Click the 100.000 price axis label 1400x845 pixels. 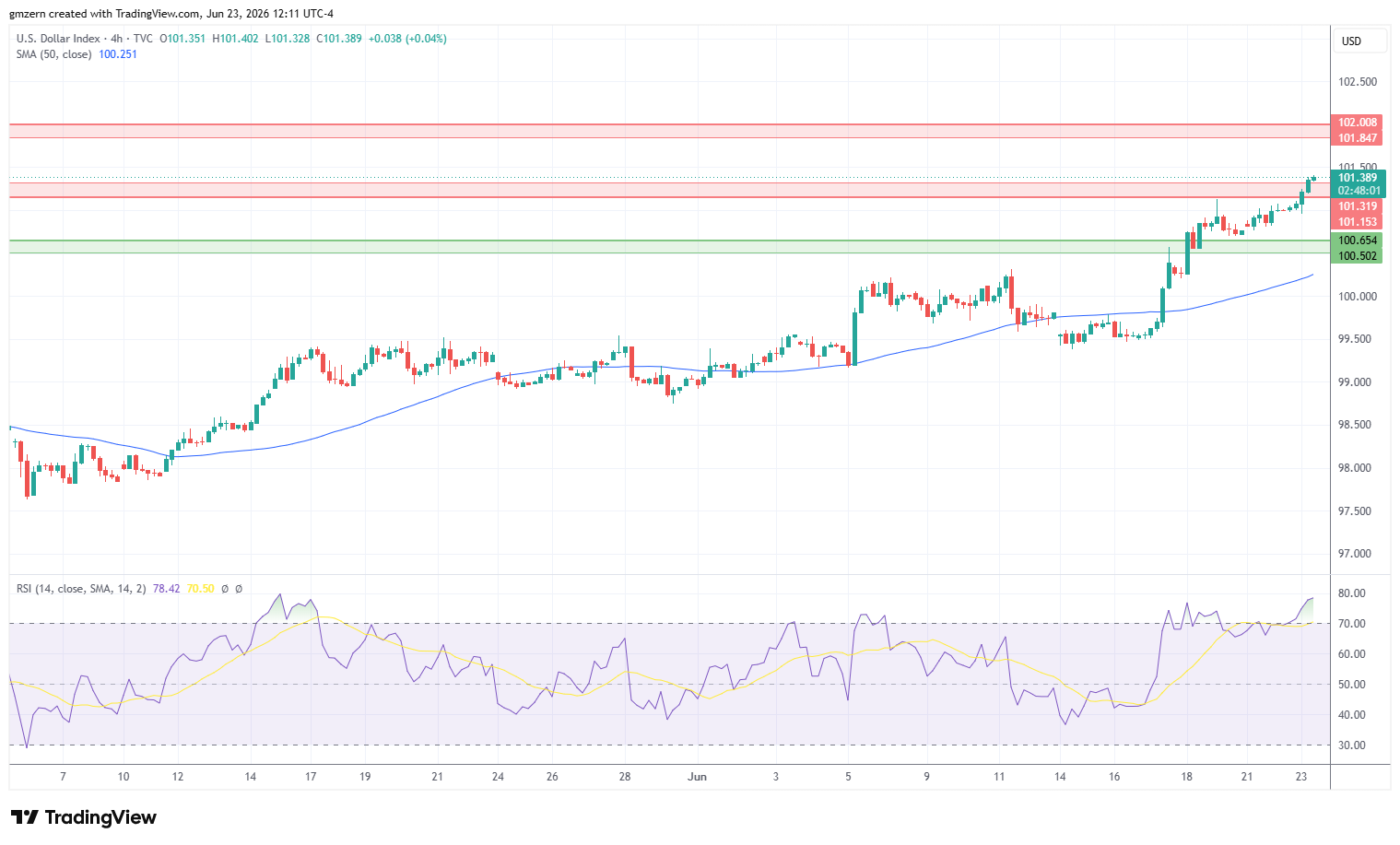point(1358,297)
